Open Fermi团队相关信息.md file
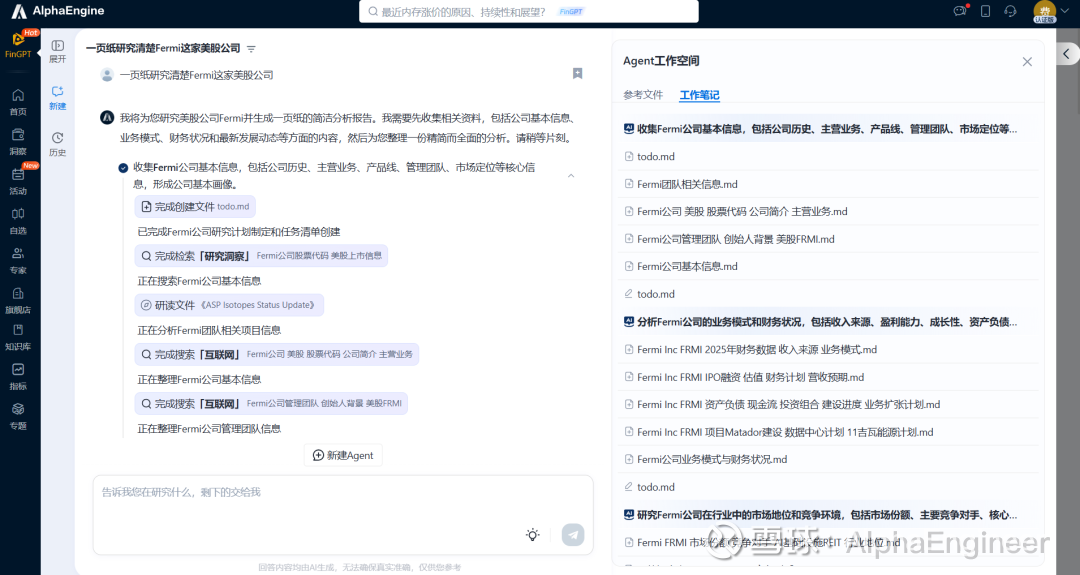This screenshot has width=1080, height=575. click(x=829, y=184)
